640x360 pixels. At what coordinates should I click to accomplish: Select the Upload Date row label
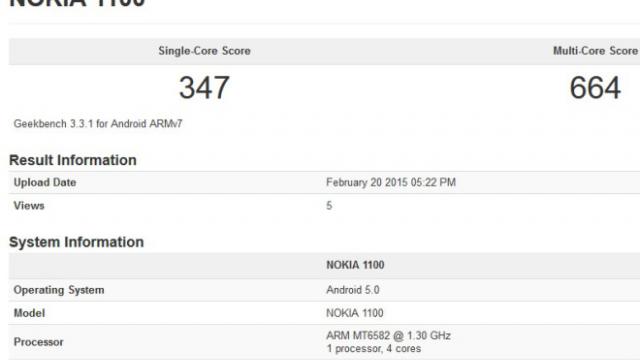point(45,182)
